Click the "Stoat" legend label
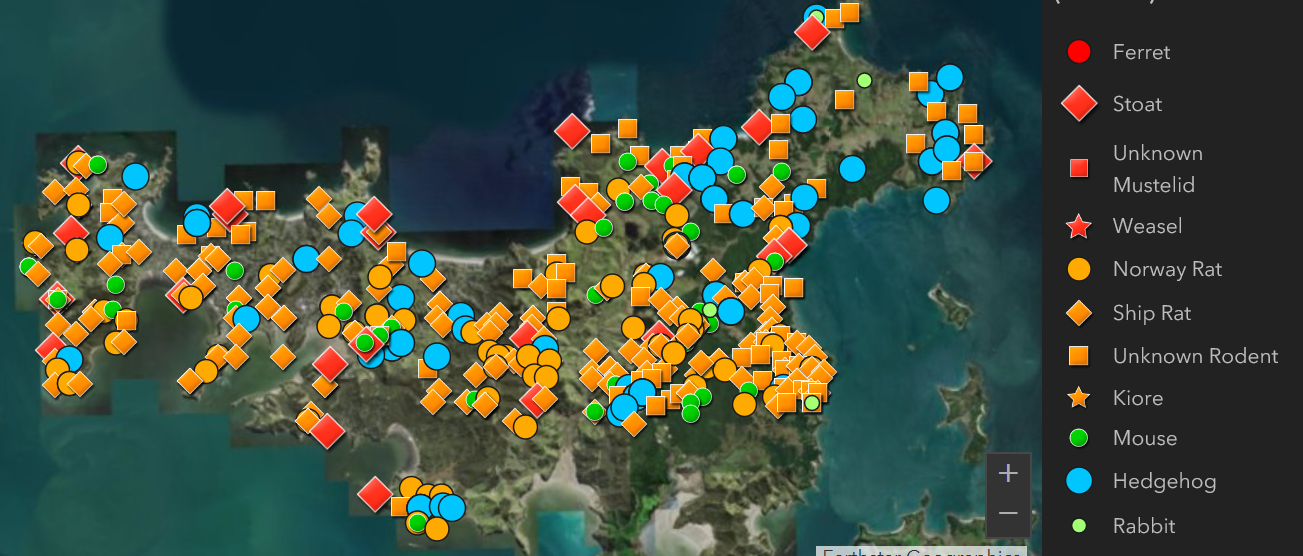This screenshot has height=556, width=1303. (x=1137, y=104)
